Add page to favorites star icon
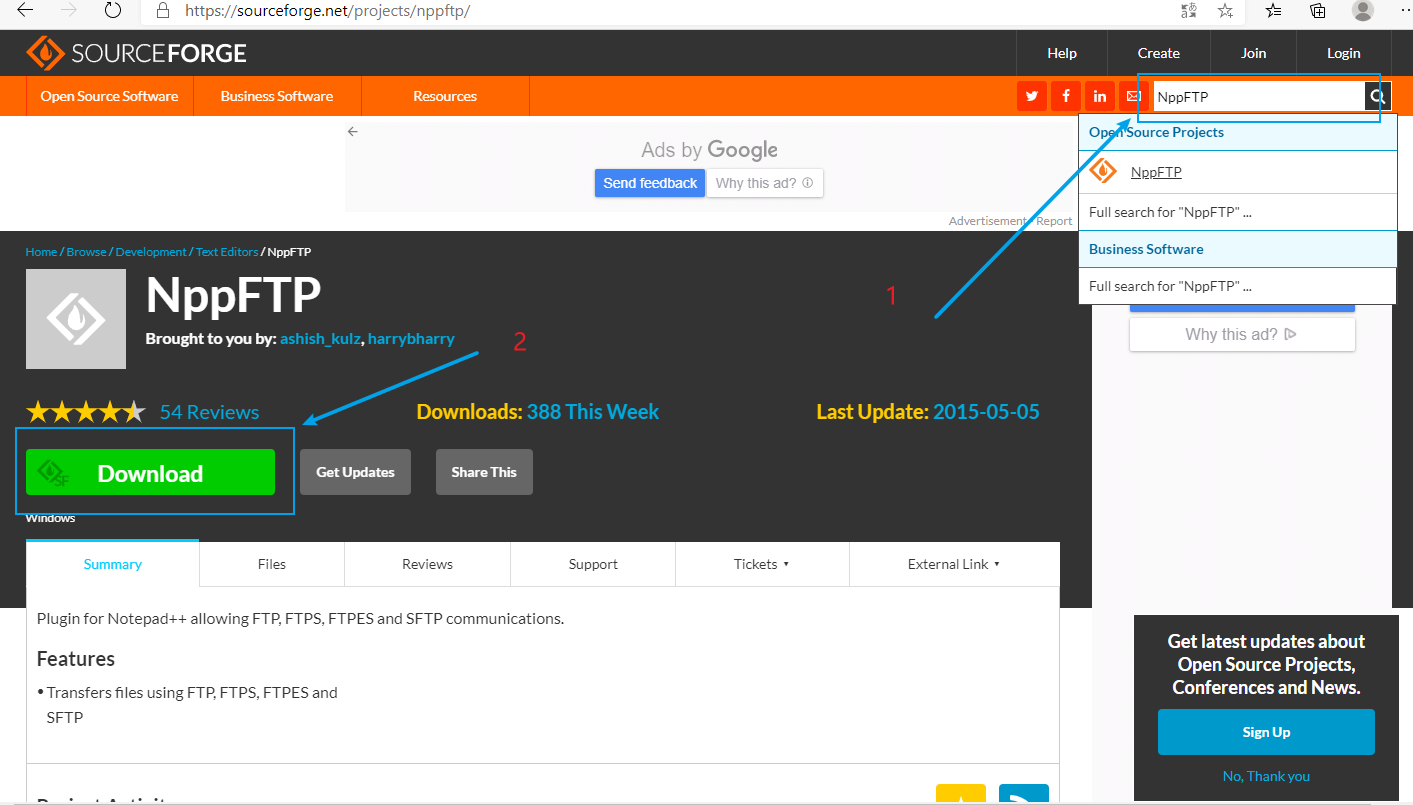1413x805 pixels. tap(1225, 11)
